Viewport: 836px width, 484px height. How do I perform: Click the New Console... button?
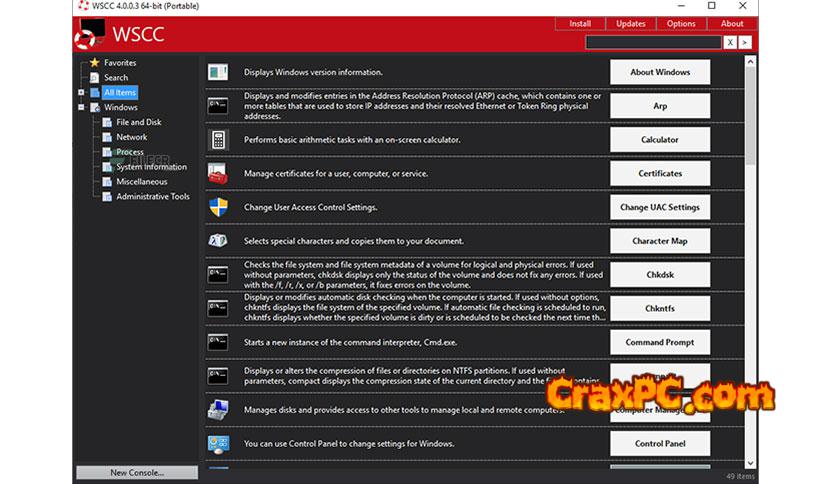click(x=137, y=472)
